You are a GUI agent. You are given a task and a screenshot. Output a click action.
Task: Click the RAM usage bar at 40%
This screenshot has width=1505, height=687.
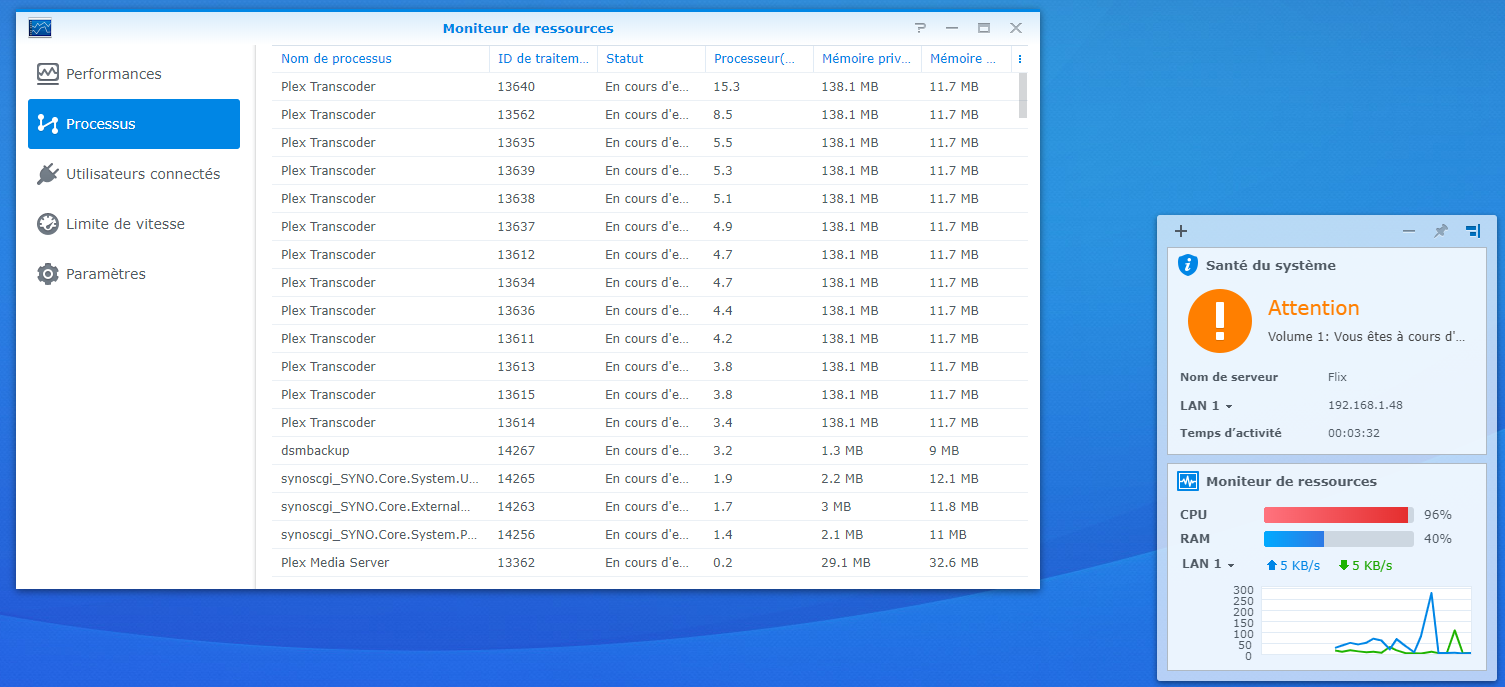(x=1339, y=539)
